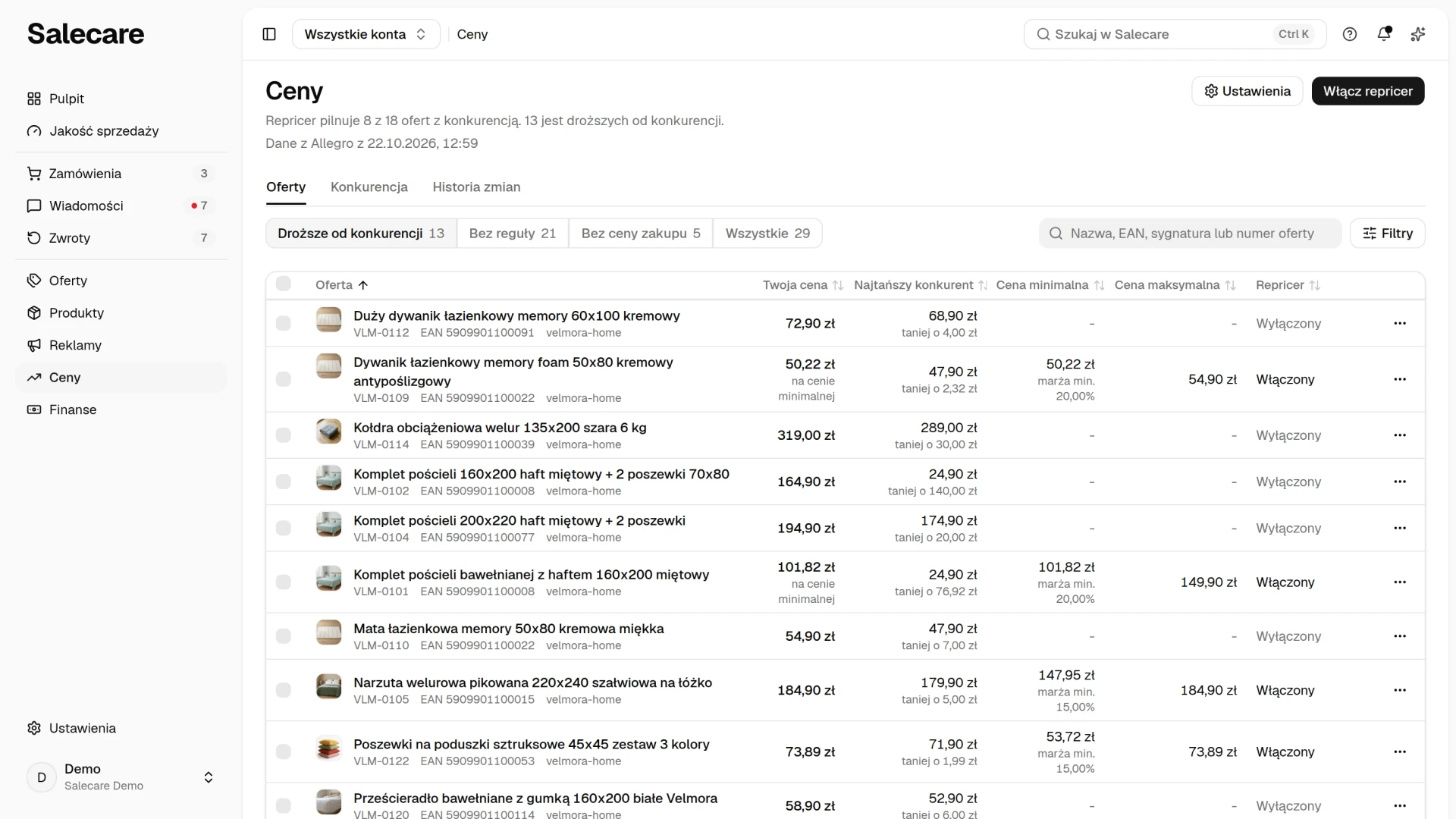Select the Bez ceny zakupu 5 filter

[641, 234]
